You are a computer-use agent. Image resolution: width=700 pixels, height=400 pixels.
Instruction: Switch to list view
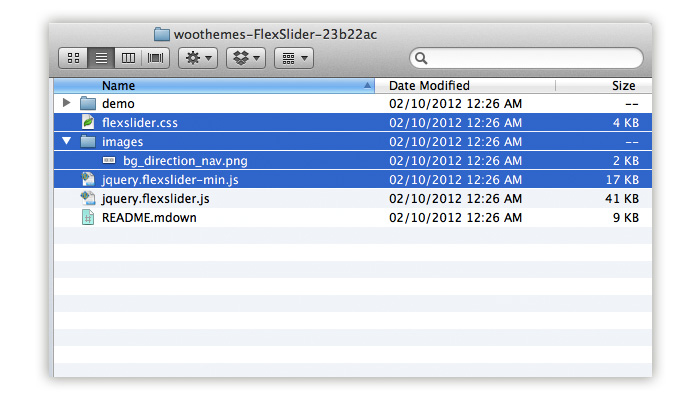coord(101,58)
